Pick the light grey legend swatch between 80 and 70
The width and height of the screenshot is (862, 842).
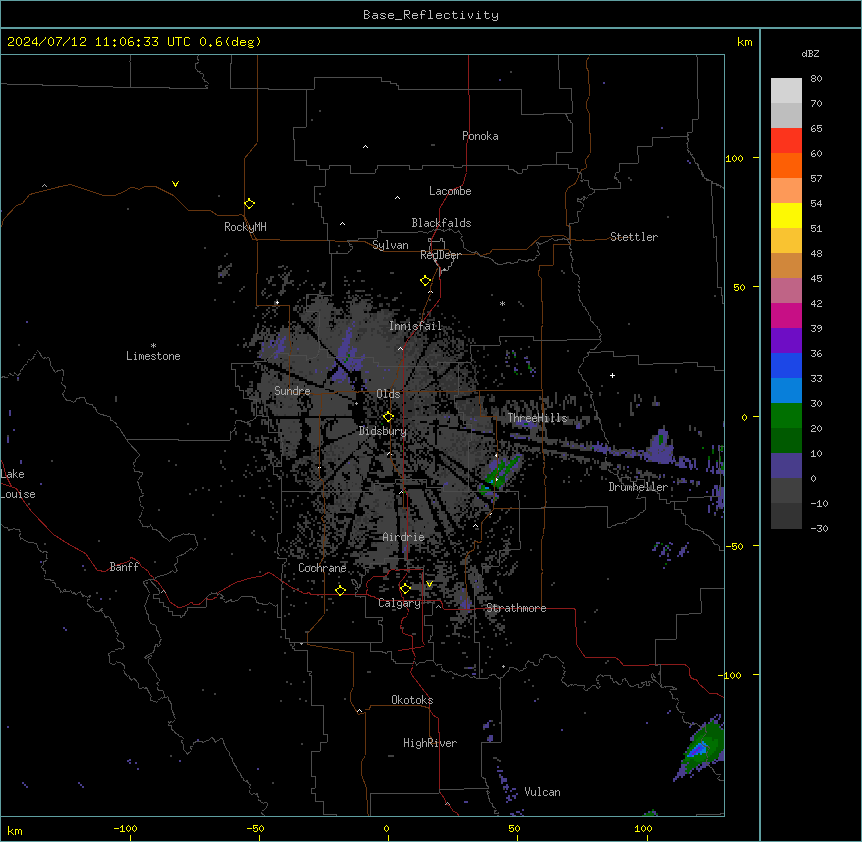click(786, 91)
